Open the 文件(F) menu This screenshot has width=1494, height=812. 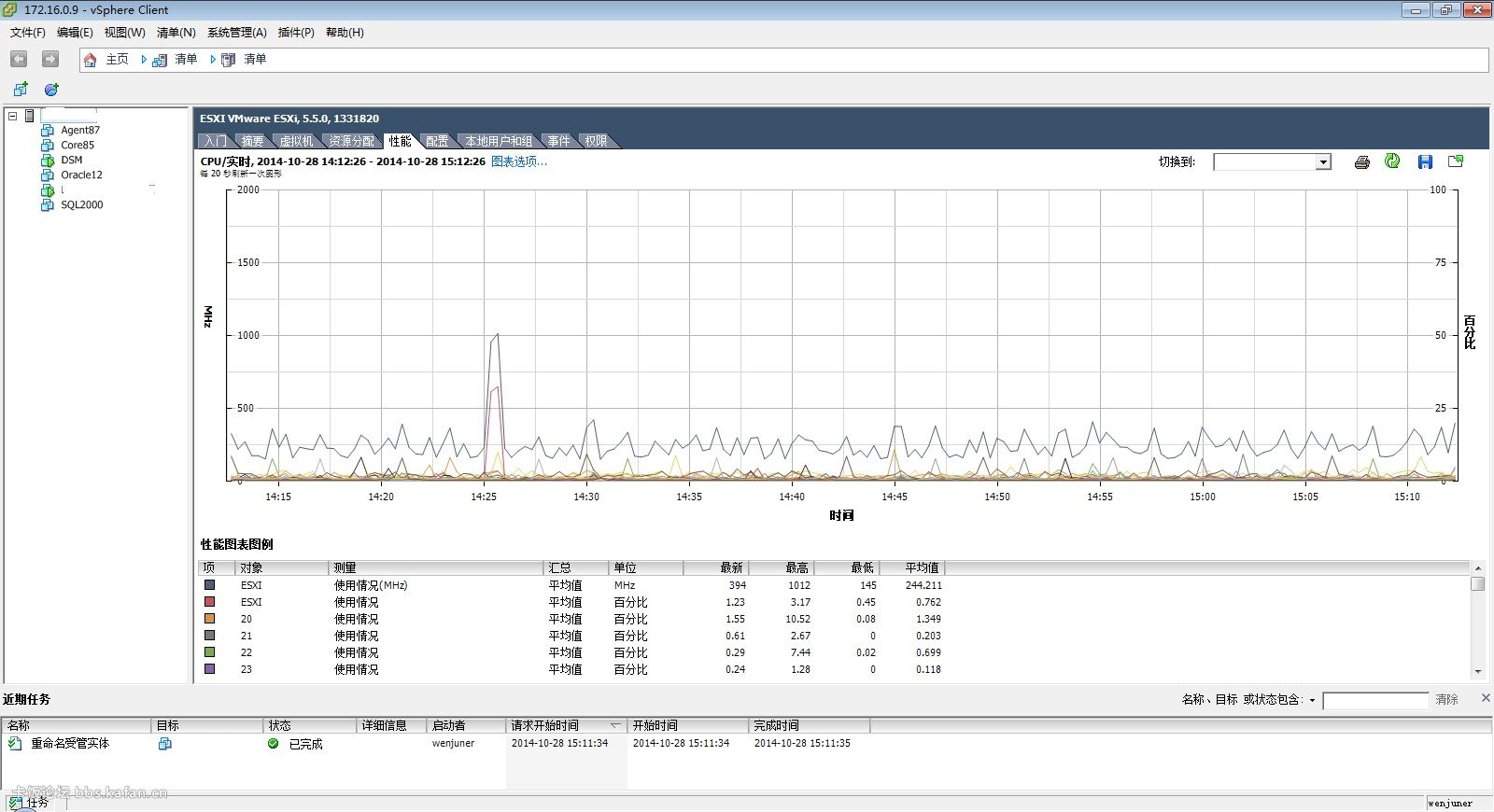point(28,33)
